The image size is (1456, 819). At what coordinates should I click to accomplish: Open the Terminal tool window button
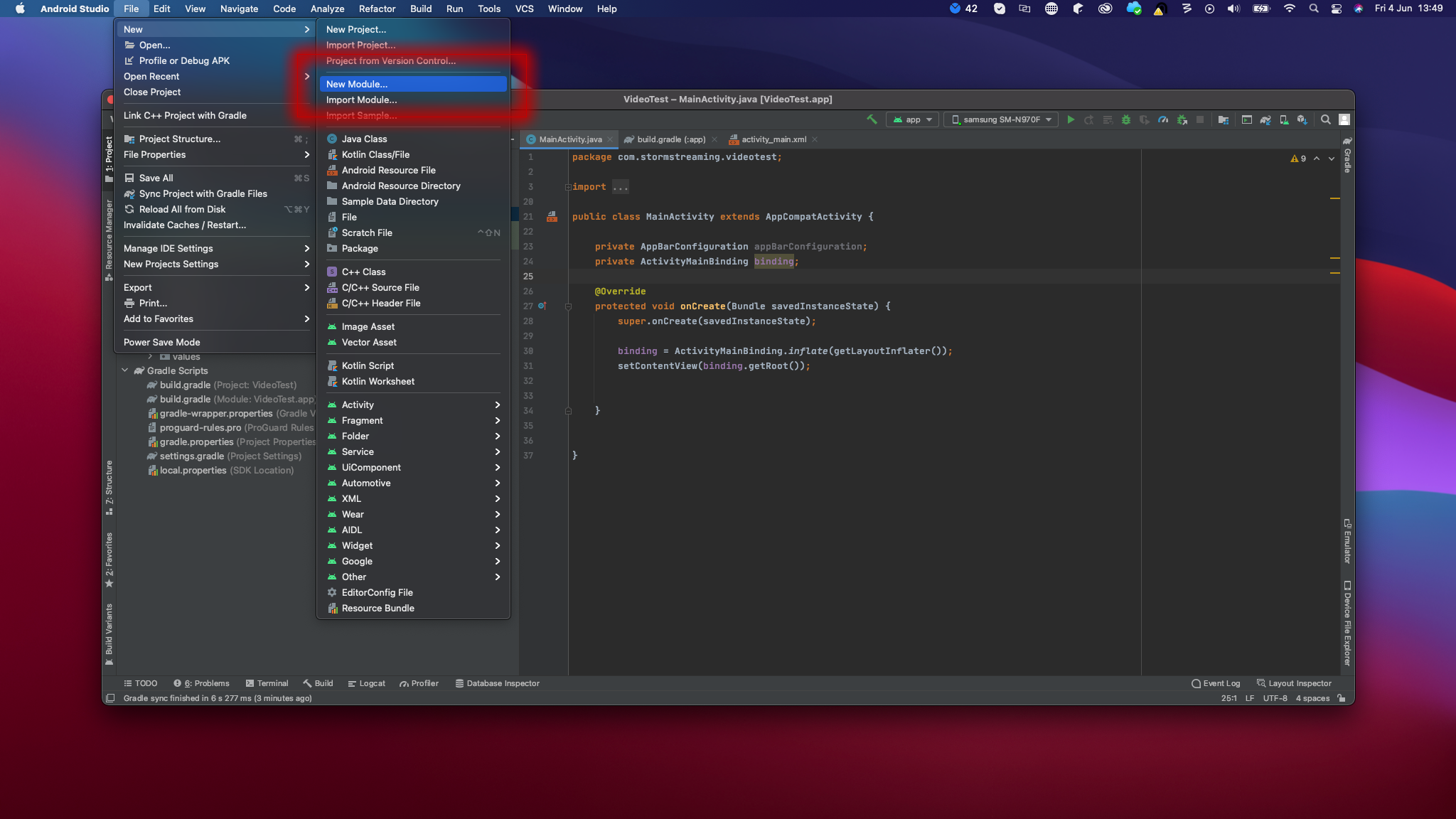[x=267, y=683]
